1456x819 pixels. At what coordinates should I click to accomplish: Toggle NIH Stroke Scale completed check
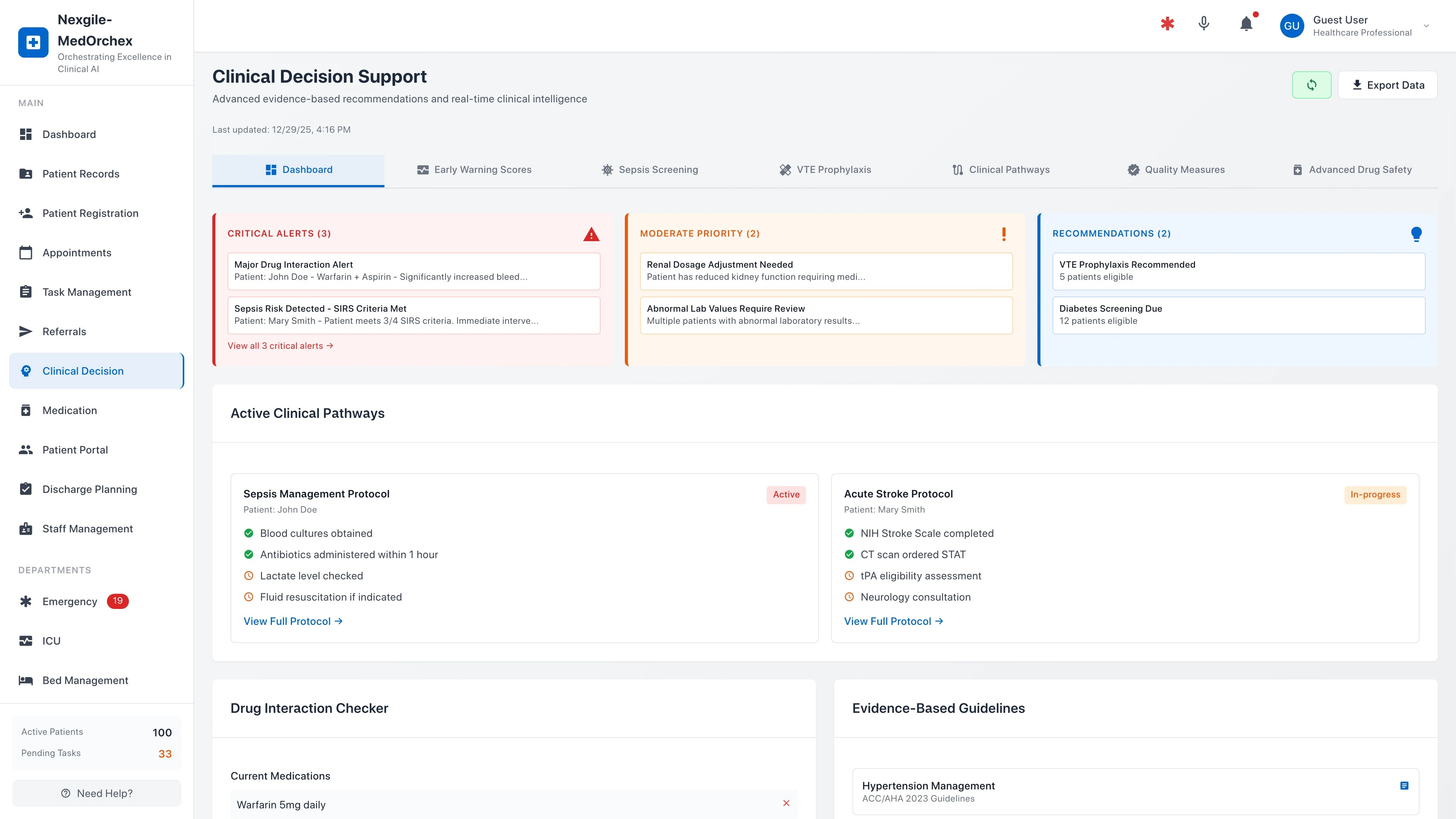click(849, 533)
